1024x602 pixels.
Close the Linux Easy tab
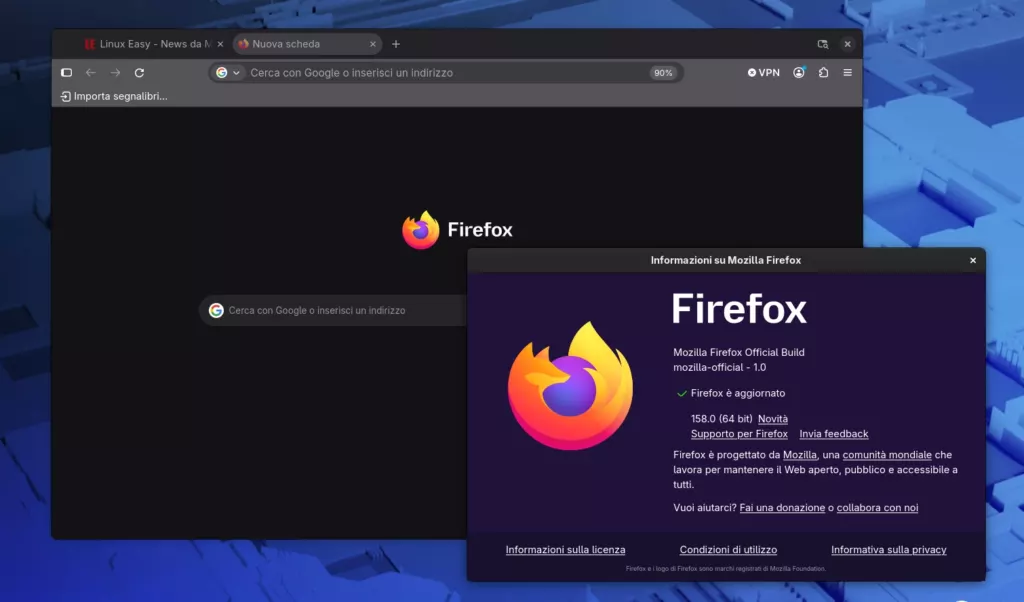(220, 44)
